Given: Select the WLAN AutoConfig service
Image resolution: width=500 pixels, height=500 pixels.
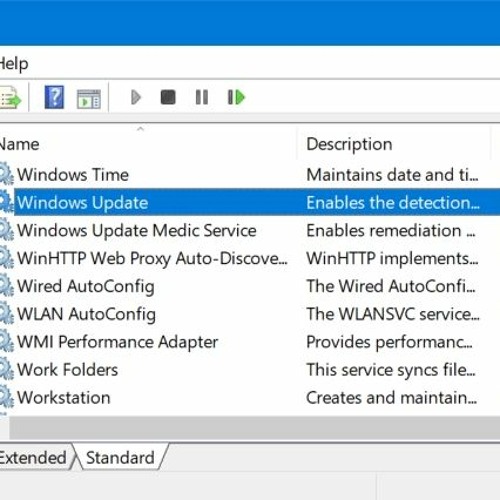Looking at the screenshot, I should (x=86, y=314).
